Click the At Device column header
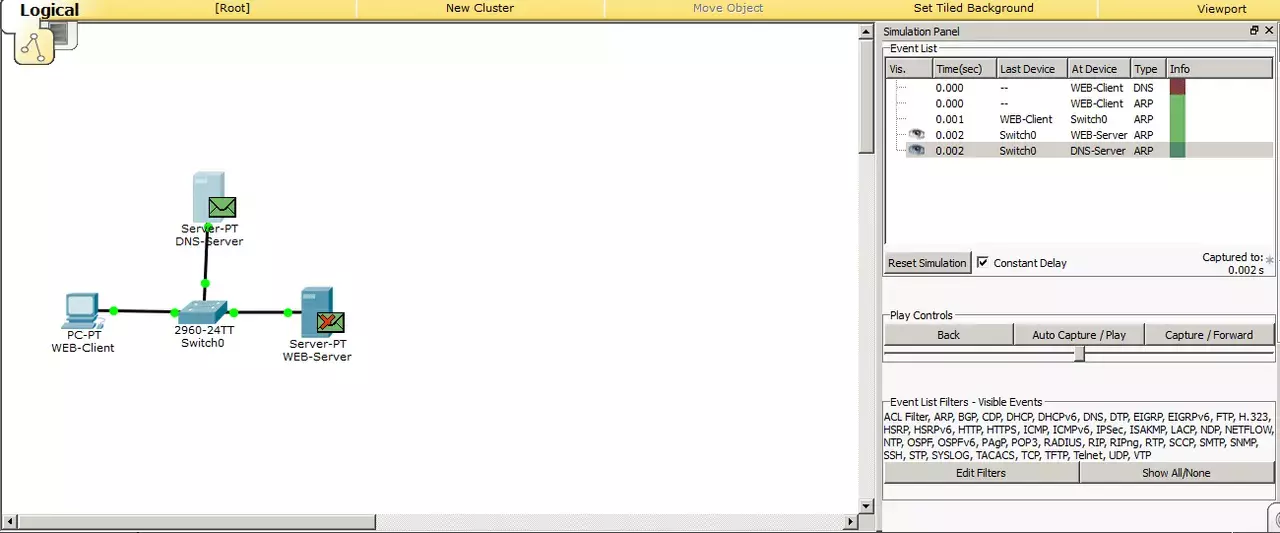The height and width of the screenshot is (533, 1280). [1099, 69]
